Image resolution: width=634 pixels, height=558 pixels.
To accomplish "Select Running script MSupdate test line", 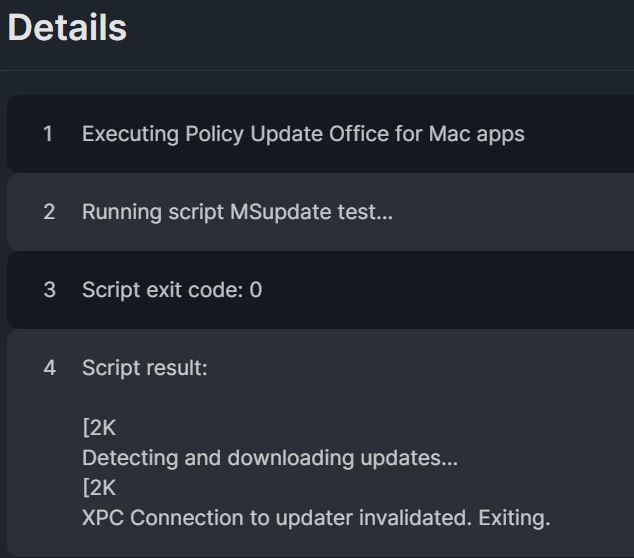I will pos(237,212).
